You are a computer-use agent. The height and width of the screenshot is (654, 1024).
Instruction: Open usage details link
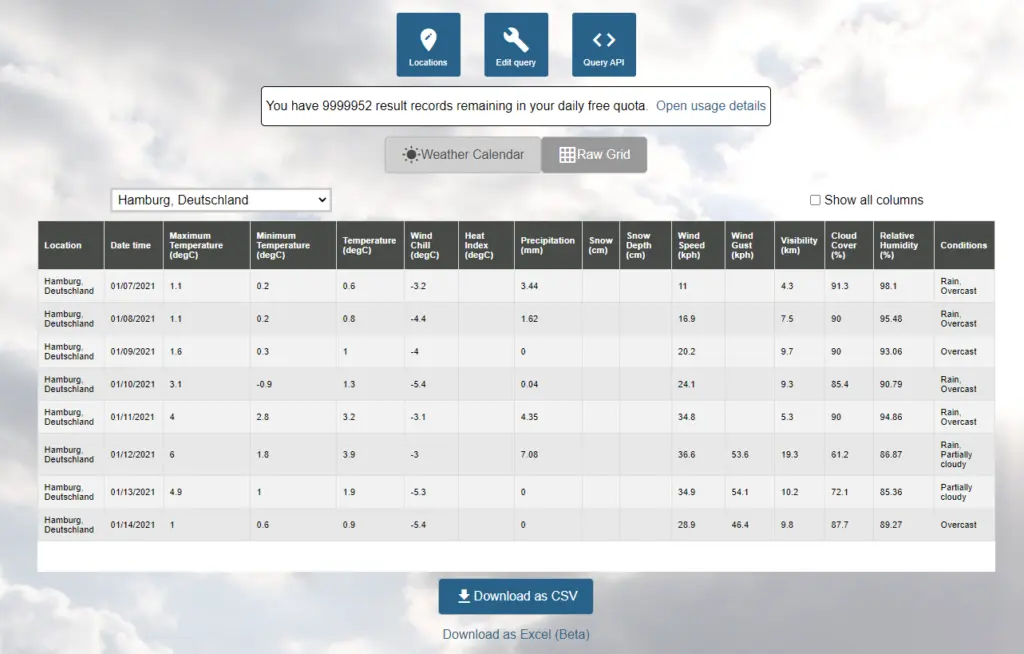pos(711,106)
